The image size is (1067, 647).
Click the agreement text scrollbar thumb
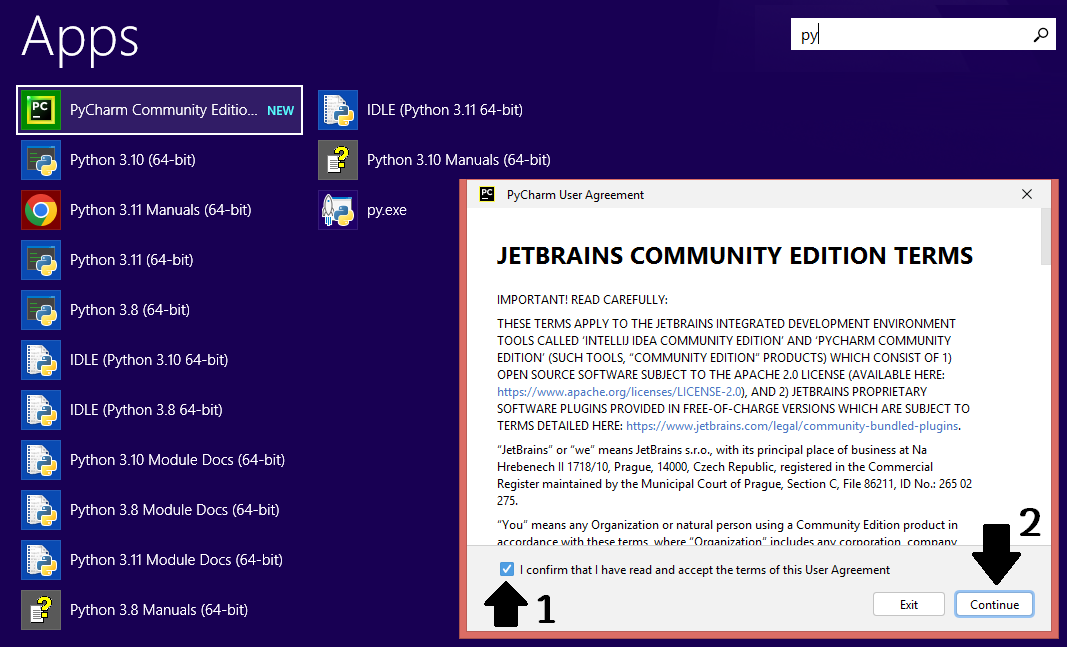(x=1047, y=236)
